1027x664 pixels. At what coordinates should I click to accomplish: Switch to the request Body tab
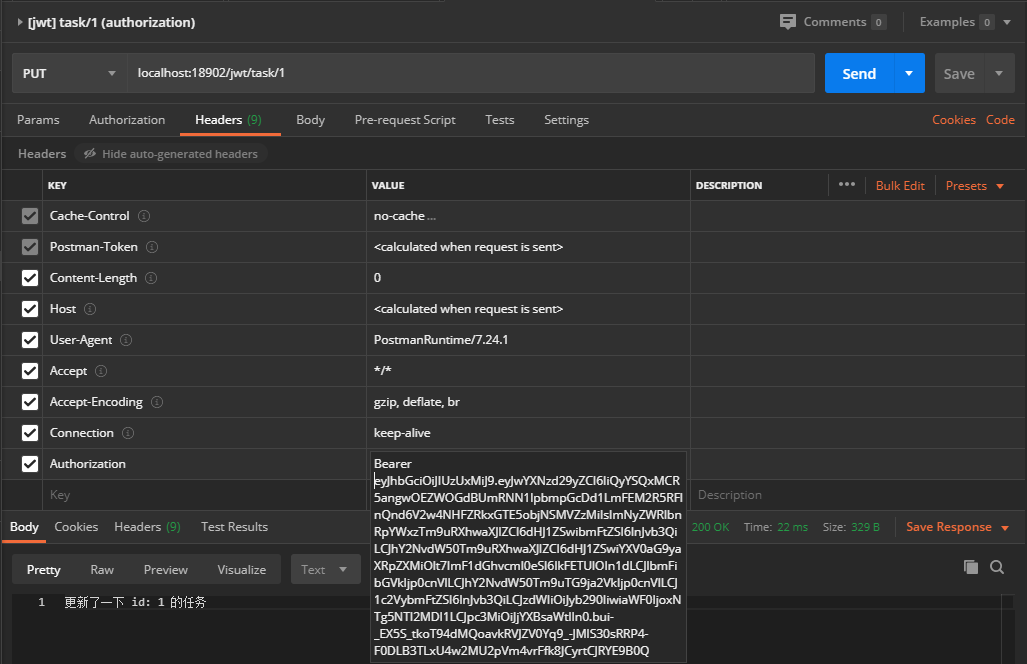[x=310, y=120]
